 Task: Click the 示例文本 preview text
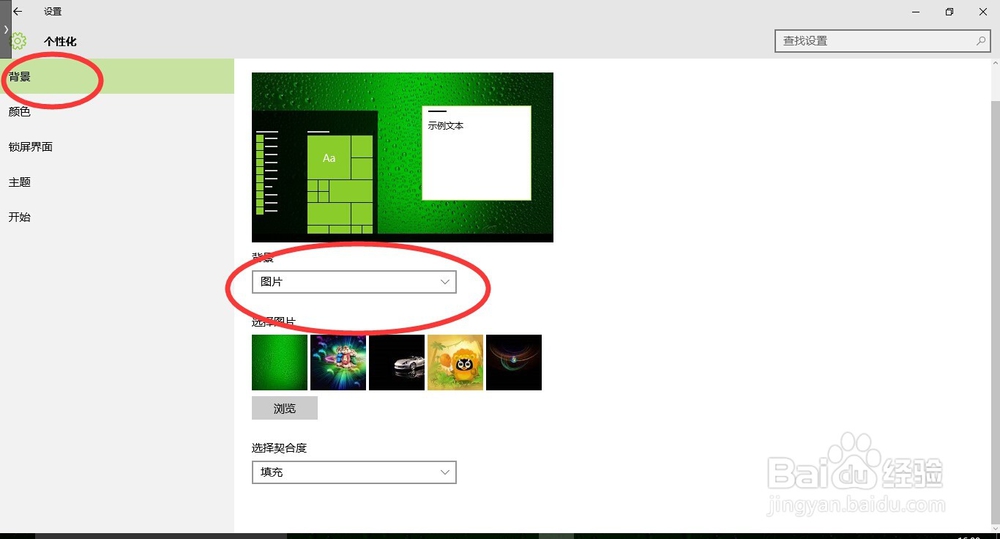[x=446, y=126]
